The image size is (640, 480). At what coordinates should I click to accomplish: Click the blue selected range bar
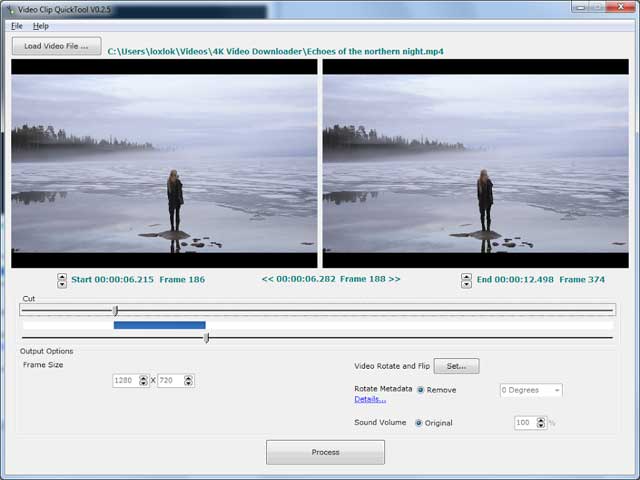pos(160,325)
